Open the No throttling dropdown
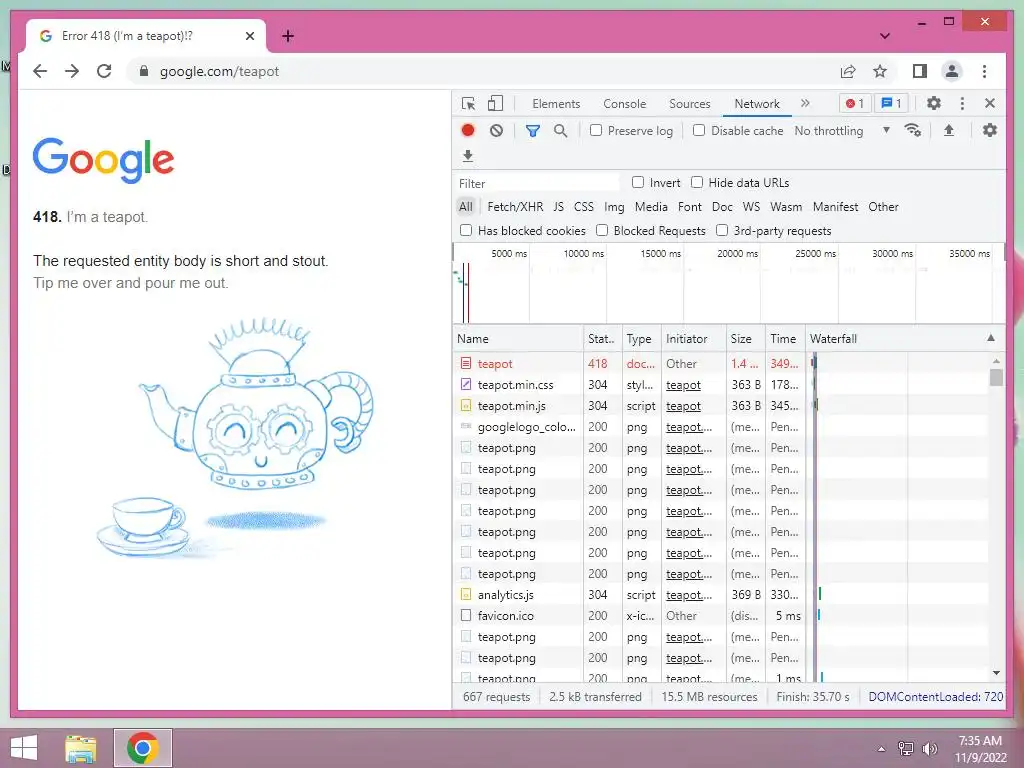Screen dimensions: 1024x768 pyautogui.click(x=842, y=131)
